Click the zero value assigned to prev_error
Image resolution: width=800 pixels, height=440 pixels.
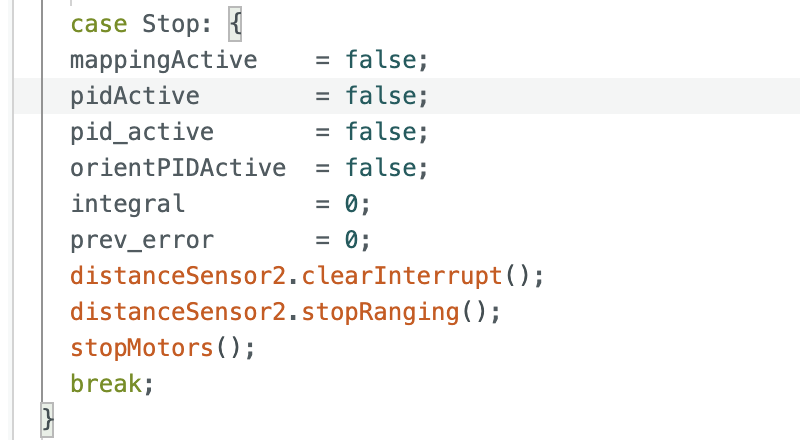point(351,240)
